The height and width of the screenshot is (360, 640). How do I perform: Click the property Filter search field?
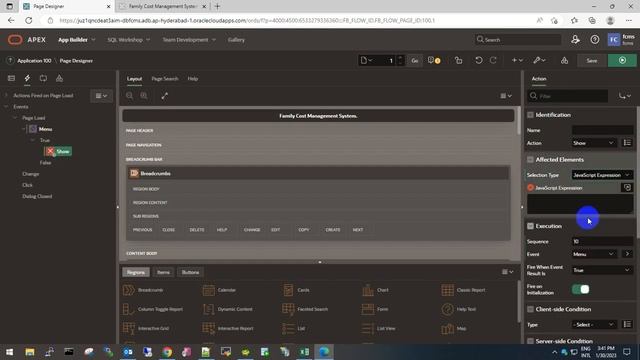tap(569, 96)
